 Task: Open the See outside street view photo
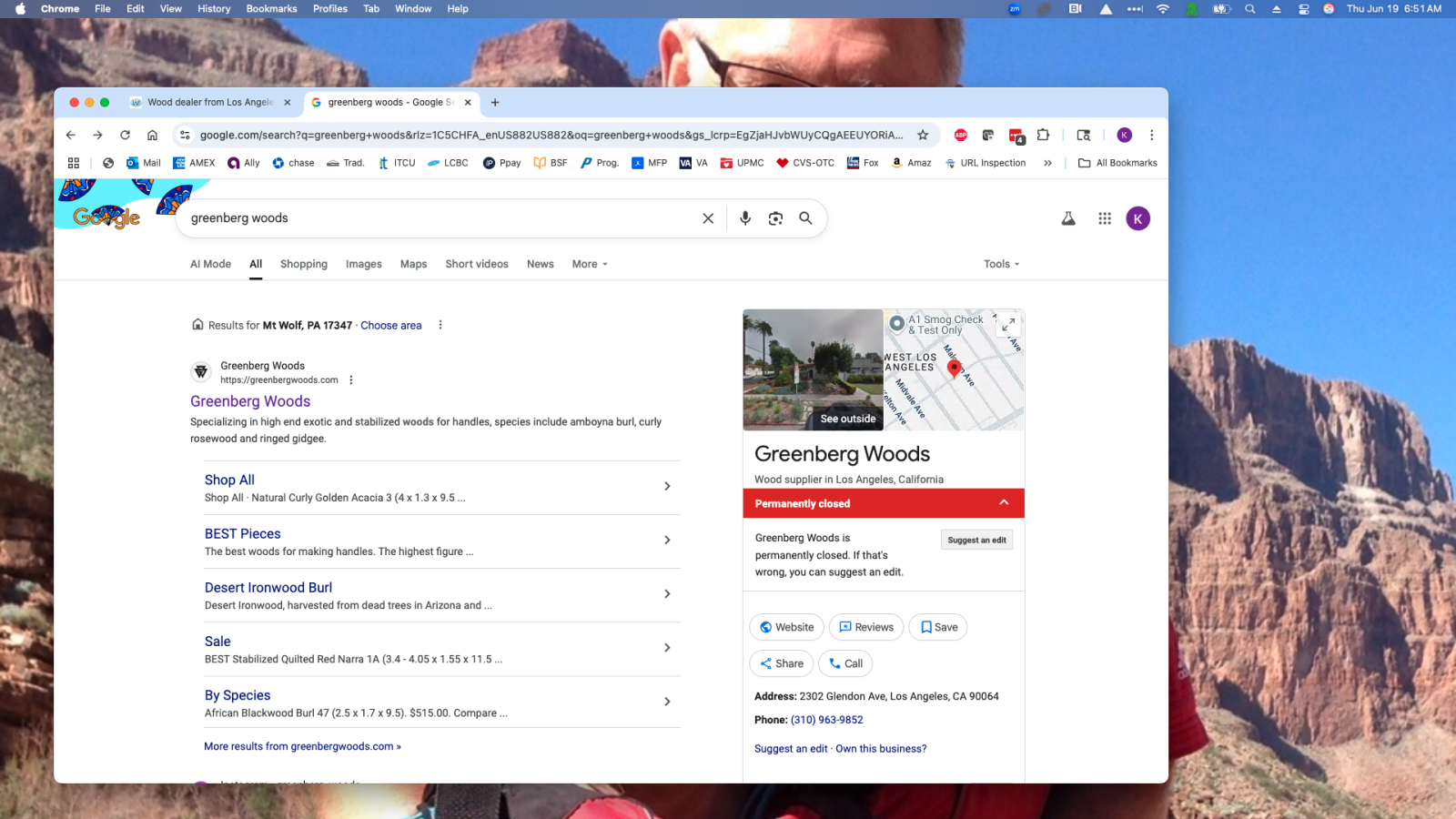(813, 369)
